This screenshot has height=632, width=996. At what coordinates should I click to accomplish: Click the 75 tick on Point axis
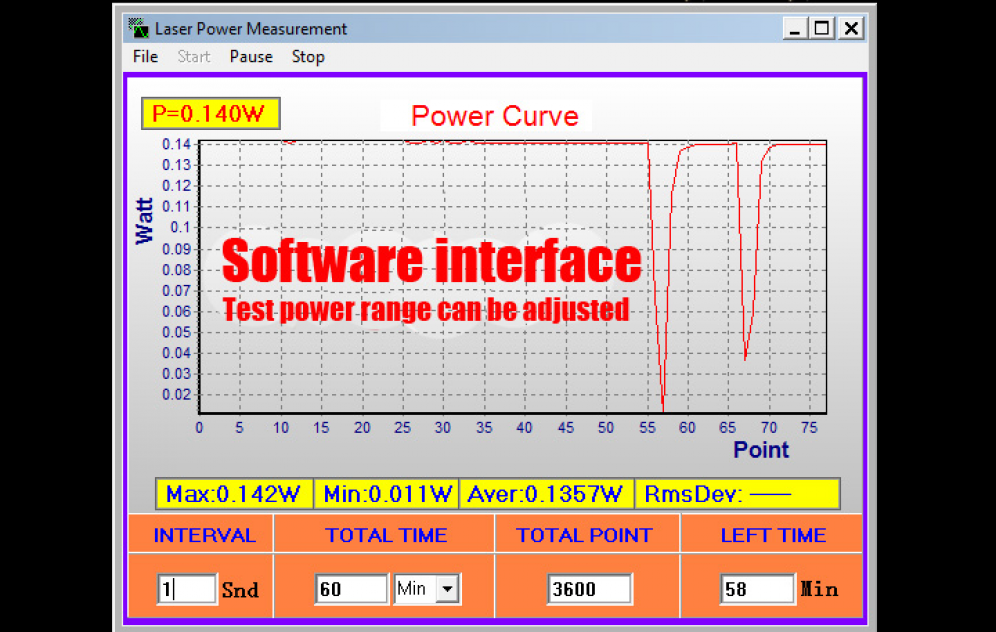coord(809,427)
